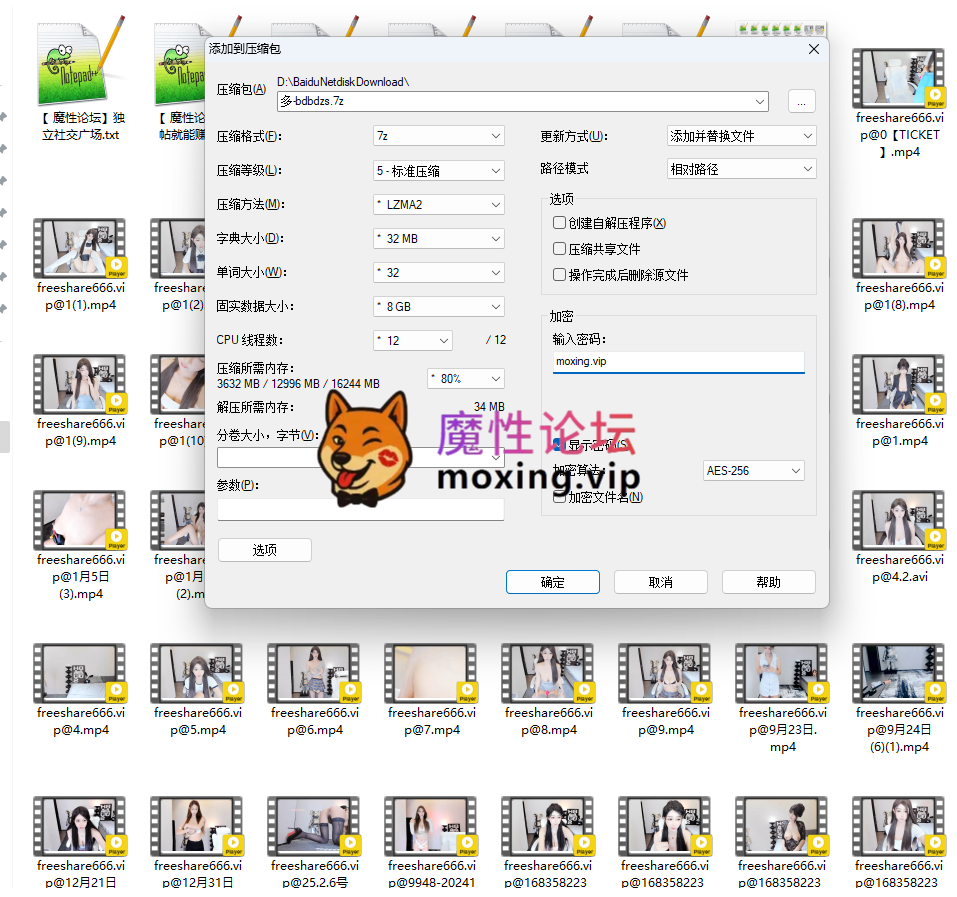Image resolution: width=957 pixels, height=897 pixels.
Task: Check 操作完成后删除源文件
Action: tap(559, 275)
